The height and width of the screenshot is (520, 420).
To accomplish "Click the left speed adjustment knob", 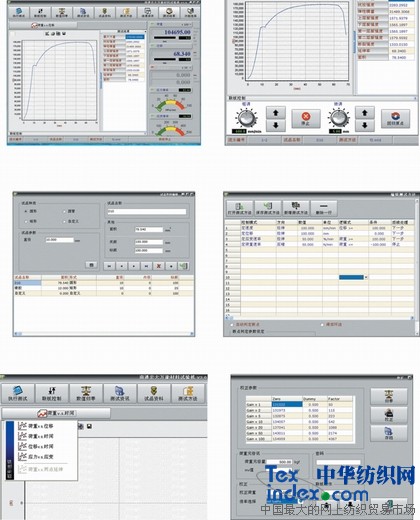I will click(x=247, y=118).
